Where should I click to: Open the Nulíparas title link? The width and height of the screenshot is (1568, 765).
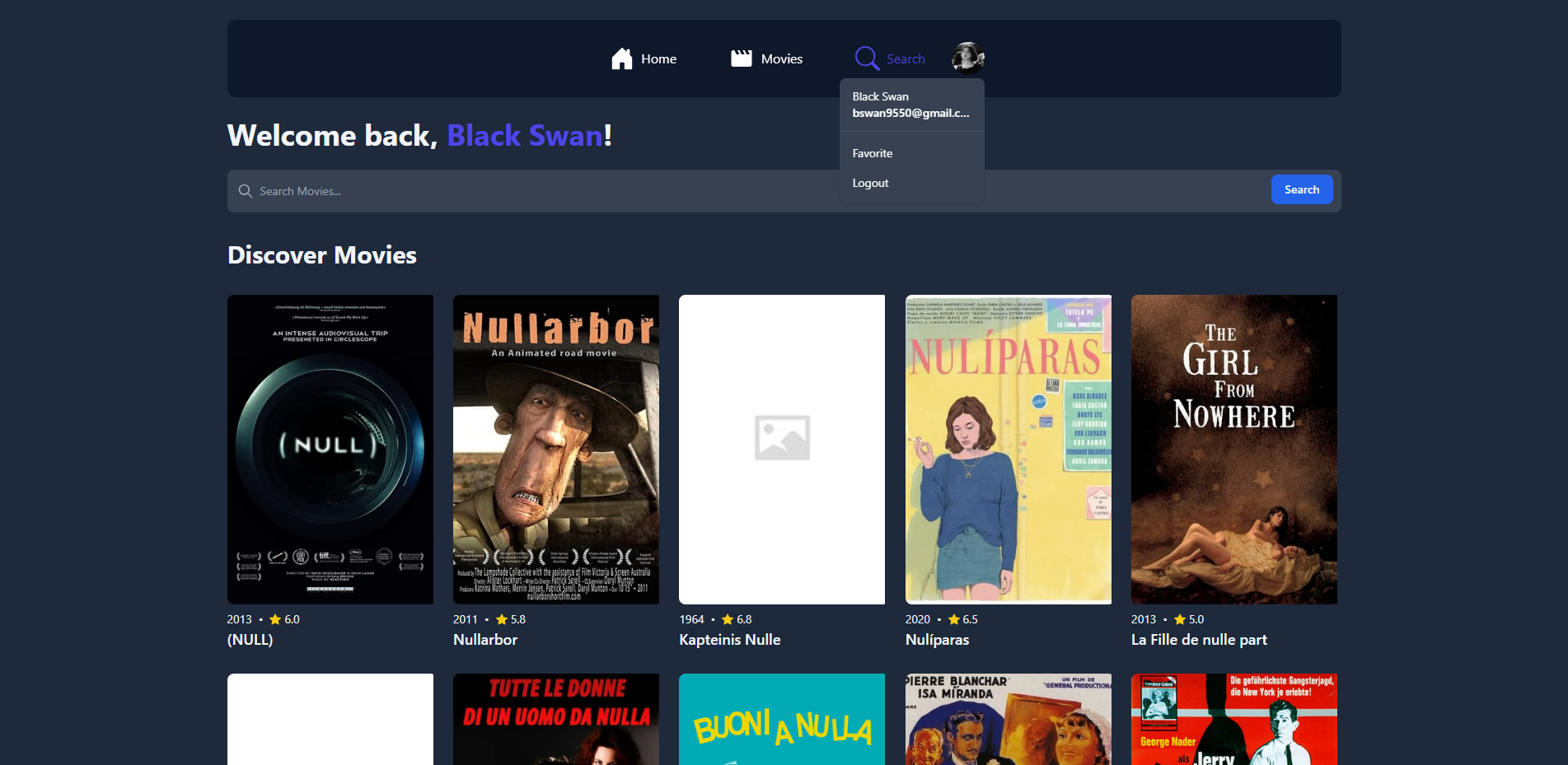coord(937,640)
